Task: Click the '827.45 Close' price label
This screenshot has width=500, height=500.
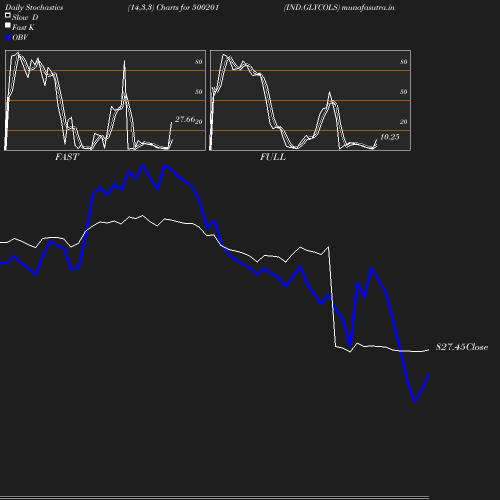Action: [462, 347]
